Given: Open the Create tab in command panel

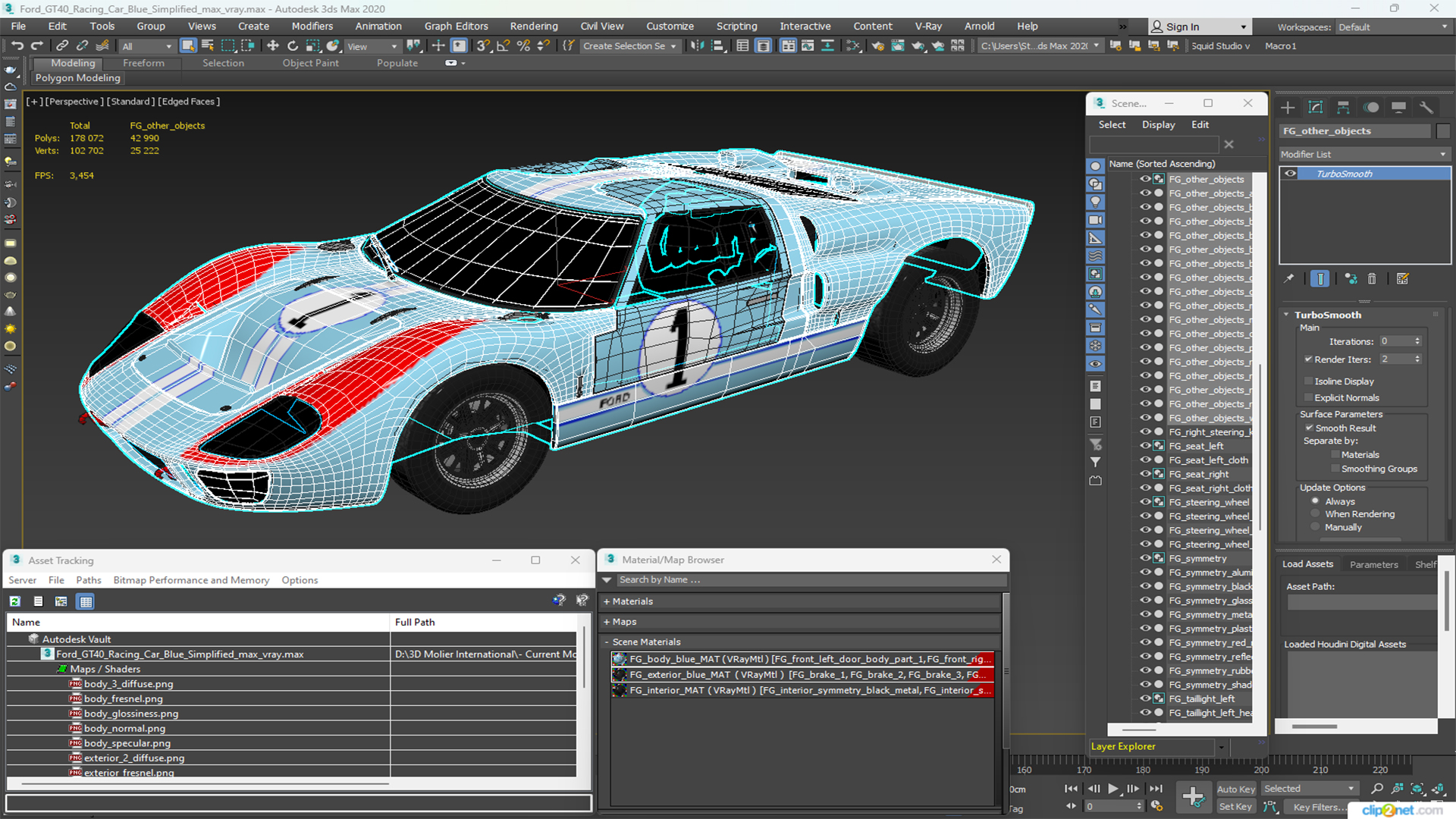Looking at the screenshot, I should coord(1288,108).
